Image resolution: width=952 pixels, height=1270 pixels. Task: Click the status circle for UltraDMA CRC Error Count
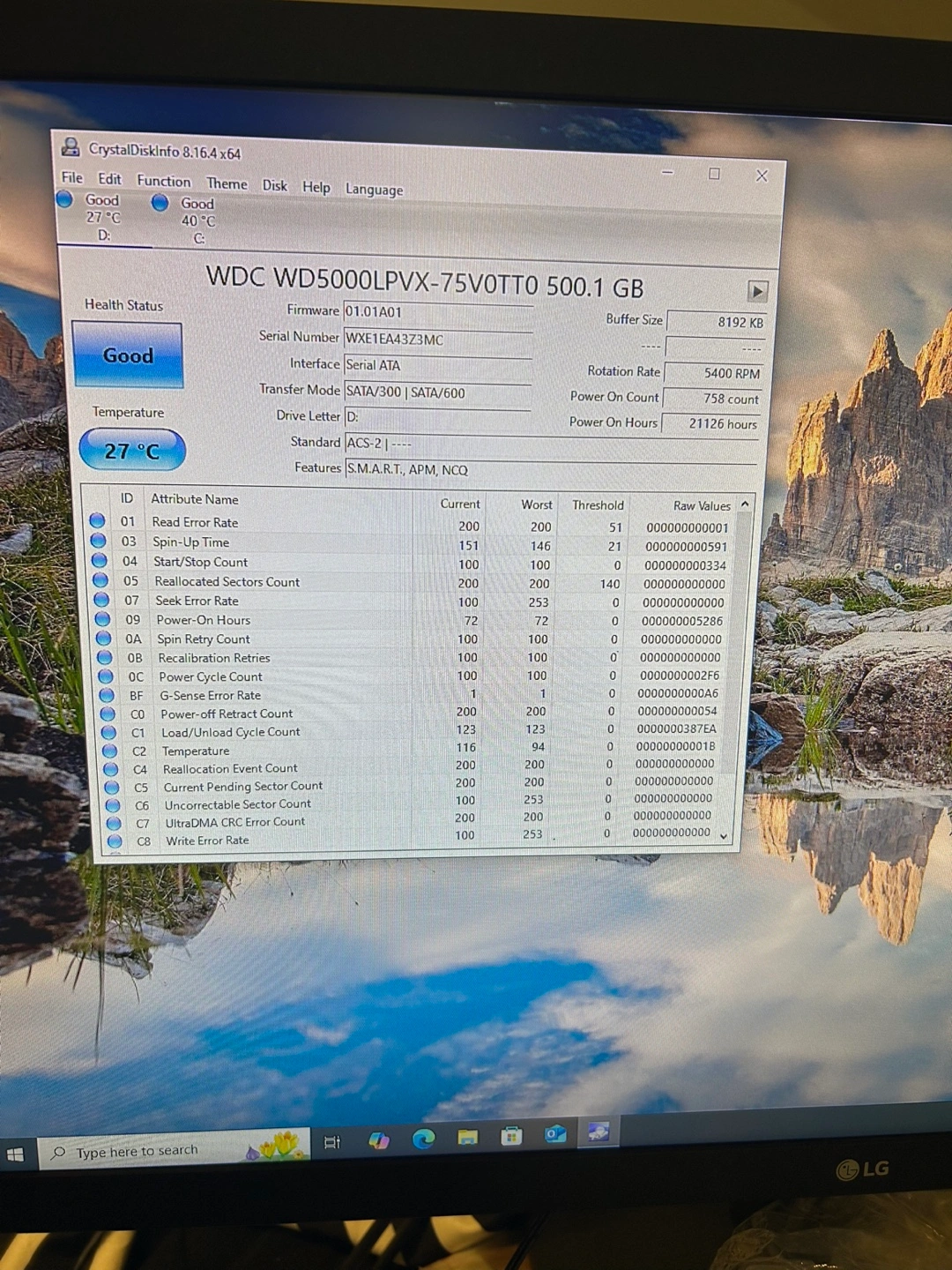tap(113, 824)
